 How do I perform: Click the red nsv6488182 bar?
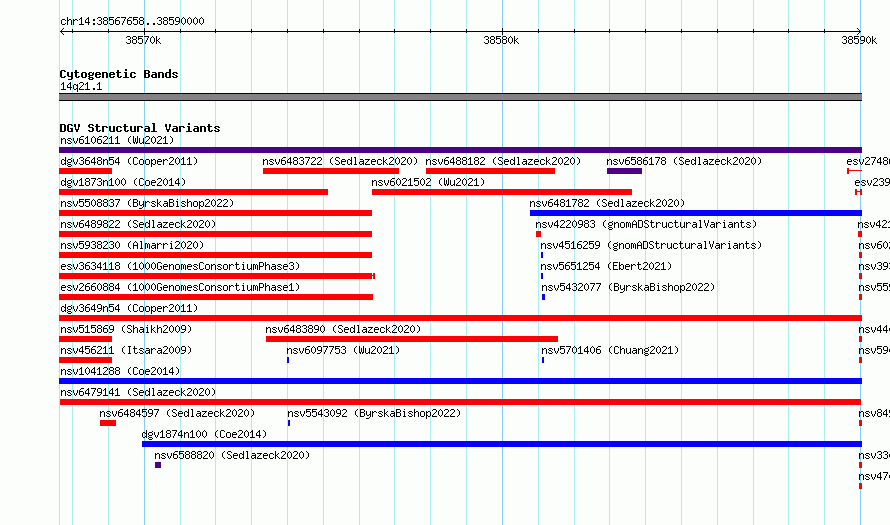[x=490, y=171]
